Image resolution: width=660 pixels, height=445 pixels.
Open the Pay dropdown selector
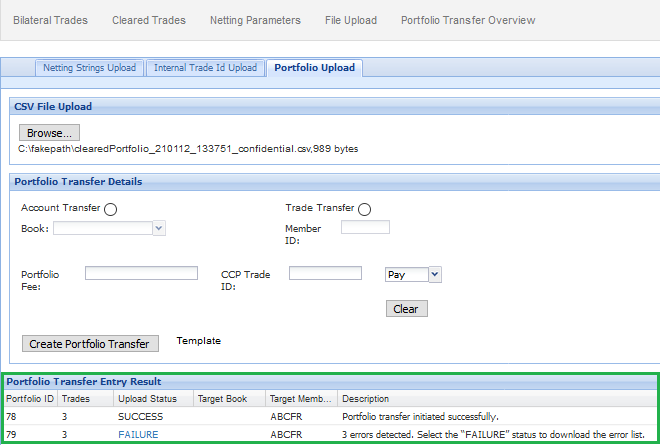(x=412, y=274)
